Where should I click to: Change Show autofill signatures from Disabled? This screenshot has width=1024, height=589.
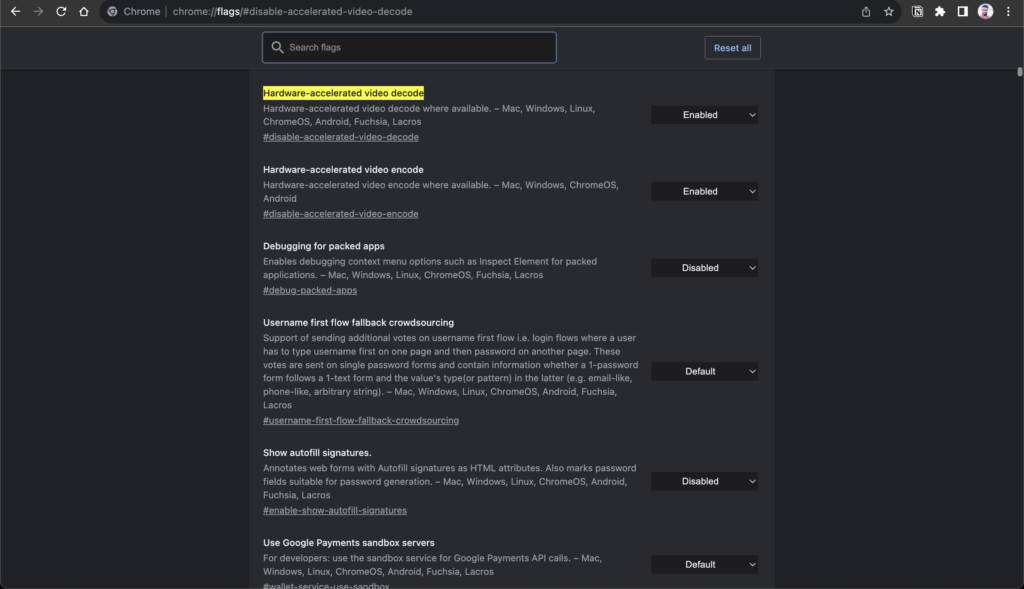point(703,481)
